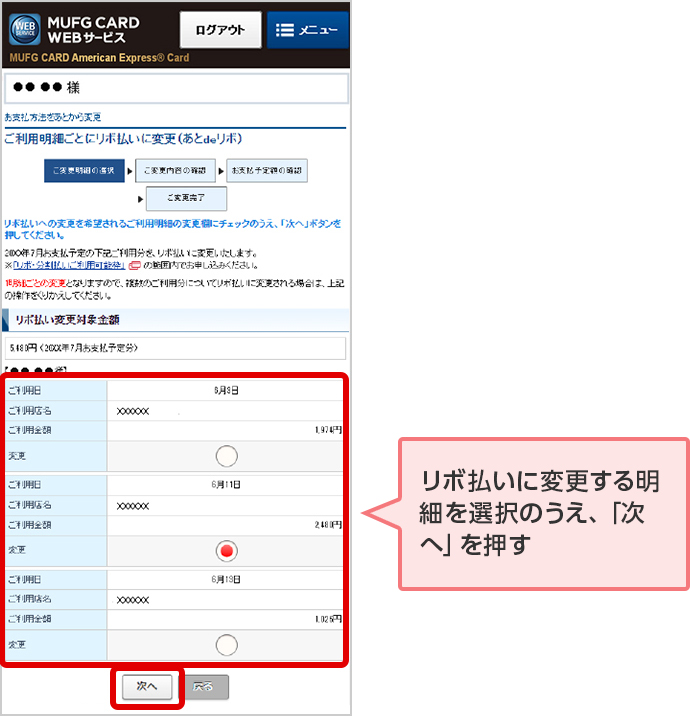Click the cardholder name box showing 様

tap(176, 87)
